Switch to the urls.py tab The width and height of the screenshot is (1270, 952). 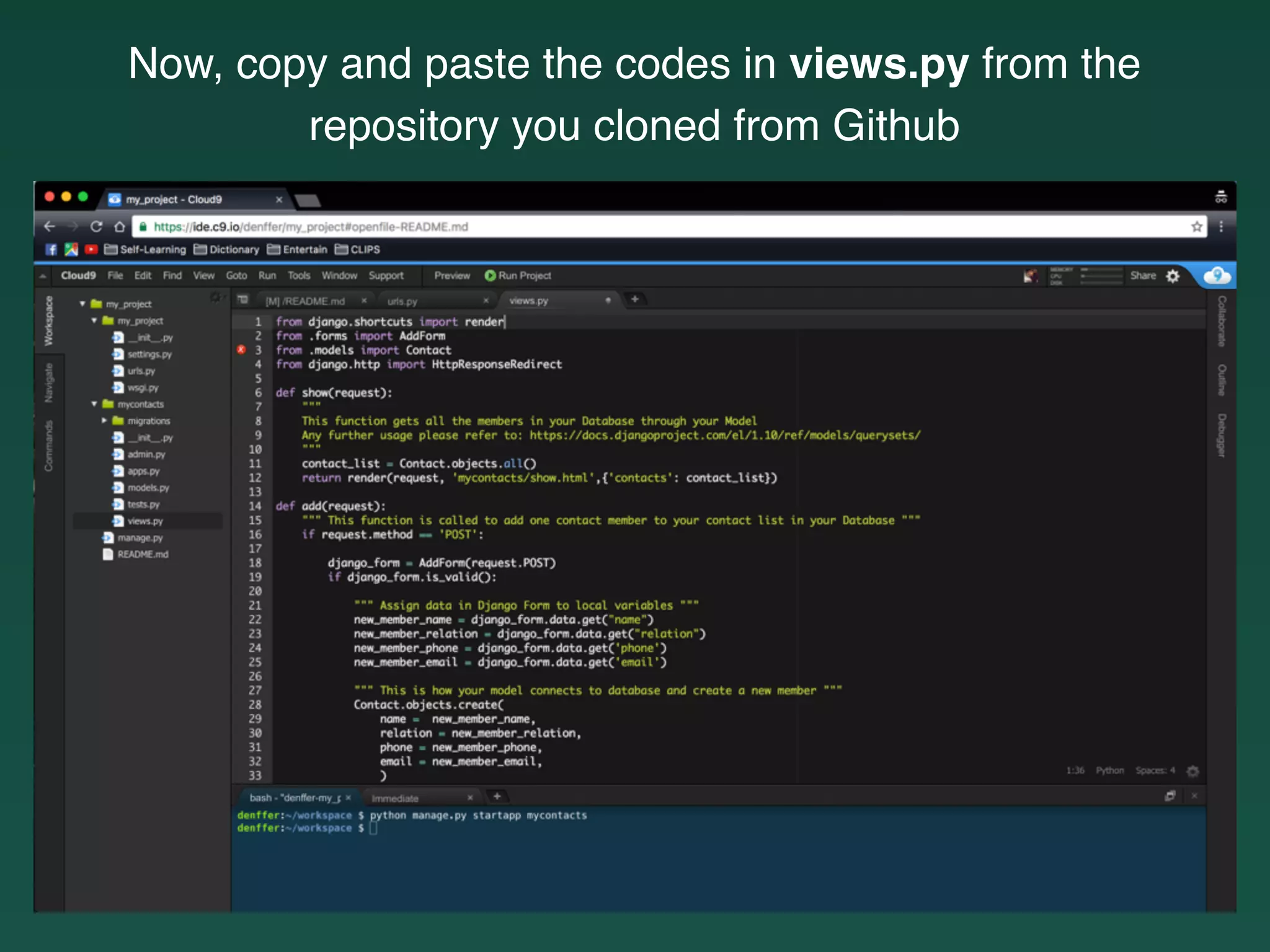pyautogui.click(x=402, y=301)
